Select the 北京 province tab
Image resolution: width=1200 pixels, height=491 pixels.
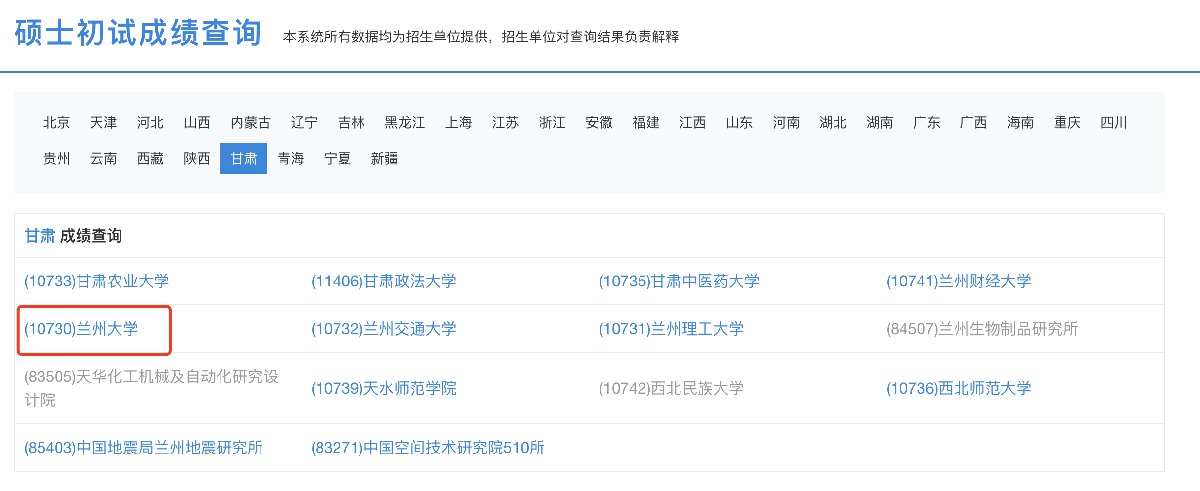point(57,123)
